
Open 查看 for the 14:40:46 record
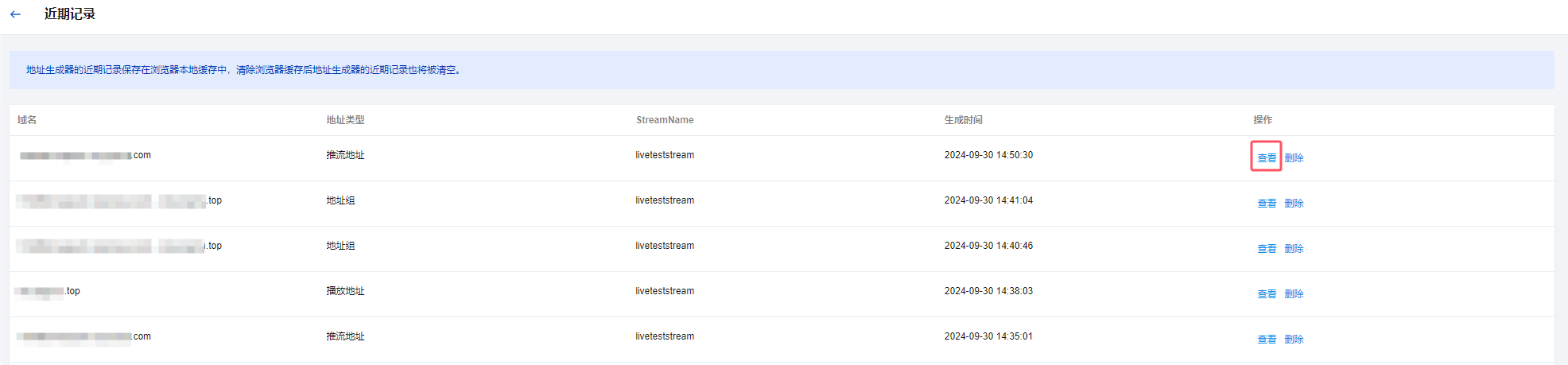[x=1267, y=248]
